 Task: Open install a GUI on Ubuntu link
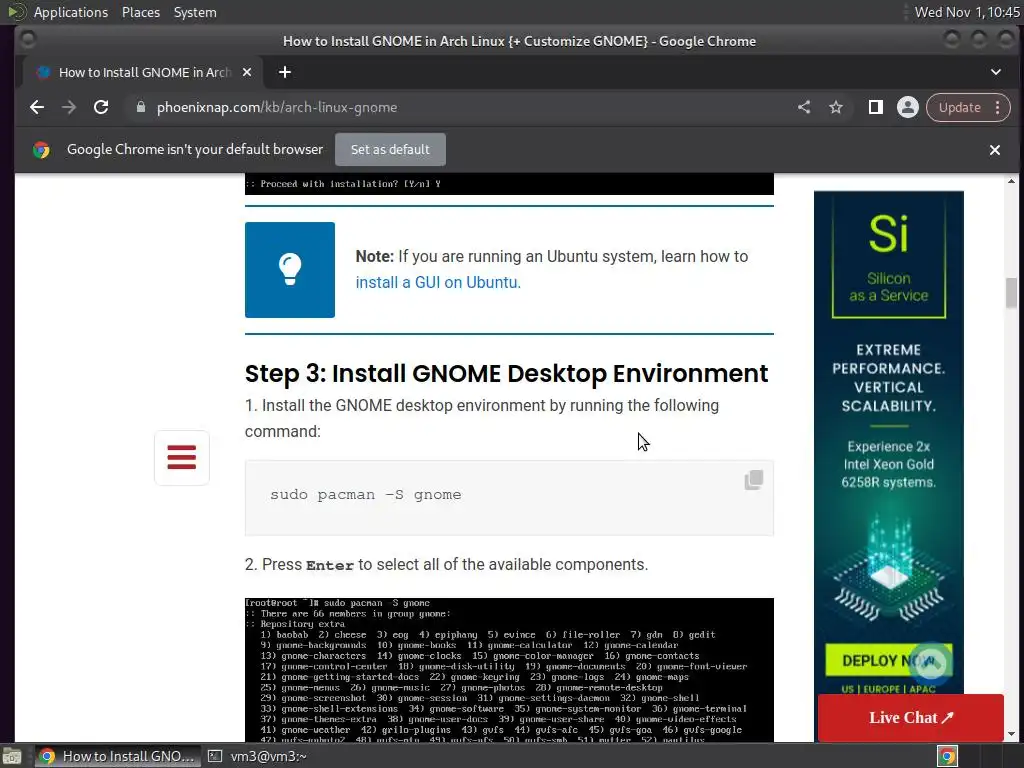(438, 282)
